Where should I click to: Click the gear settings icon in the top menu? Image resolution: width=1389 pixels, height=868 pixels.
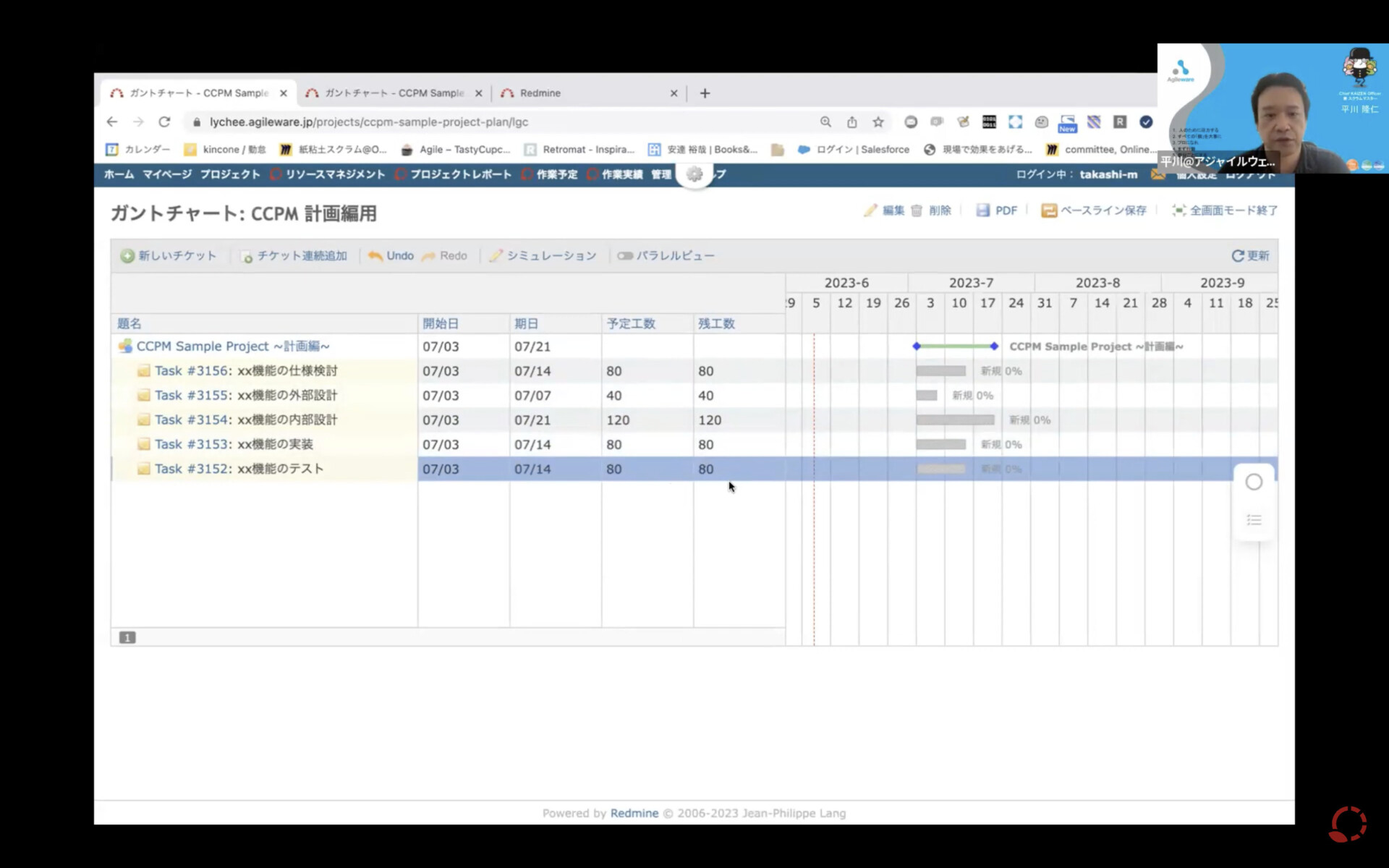tap(694, 174)
